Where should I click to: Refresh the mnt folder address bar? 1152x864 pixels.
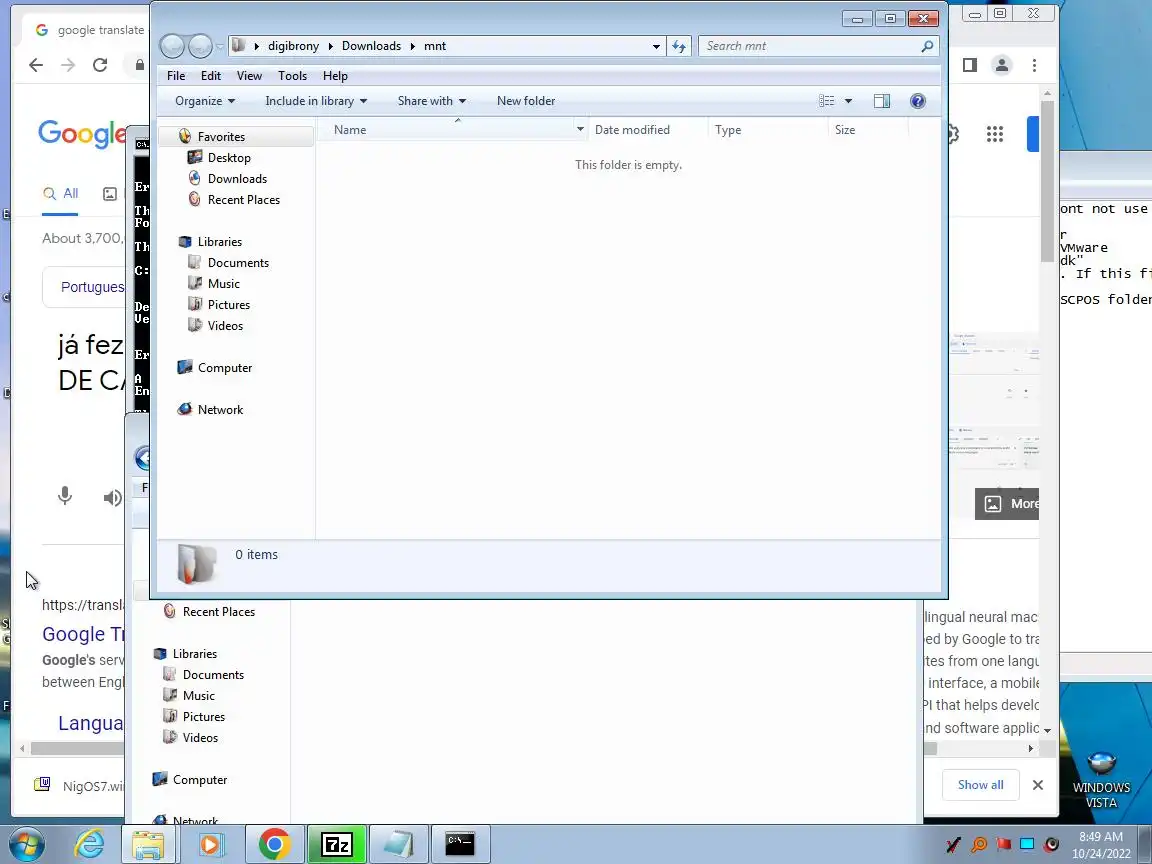[678, 46]
